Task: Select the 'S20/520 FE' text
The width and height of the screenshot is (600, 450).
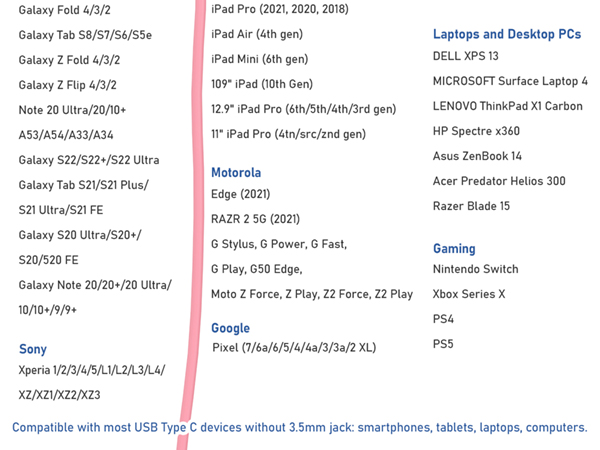Action: (x=48, y=260)
